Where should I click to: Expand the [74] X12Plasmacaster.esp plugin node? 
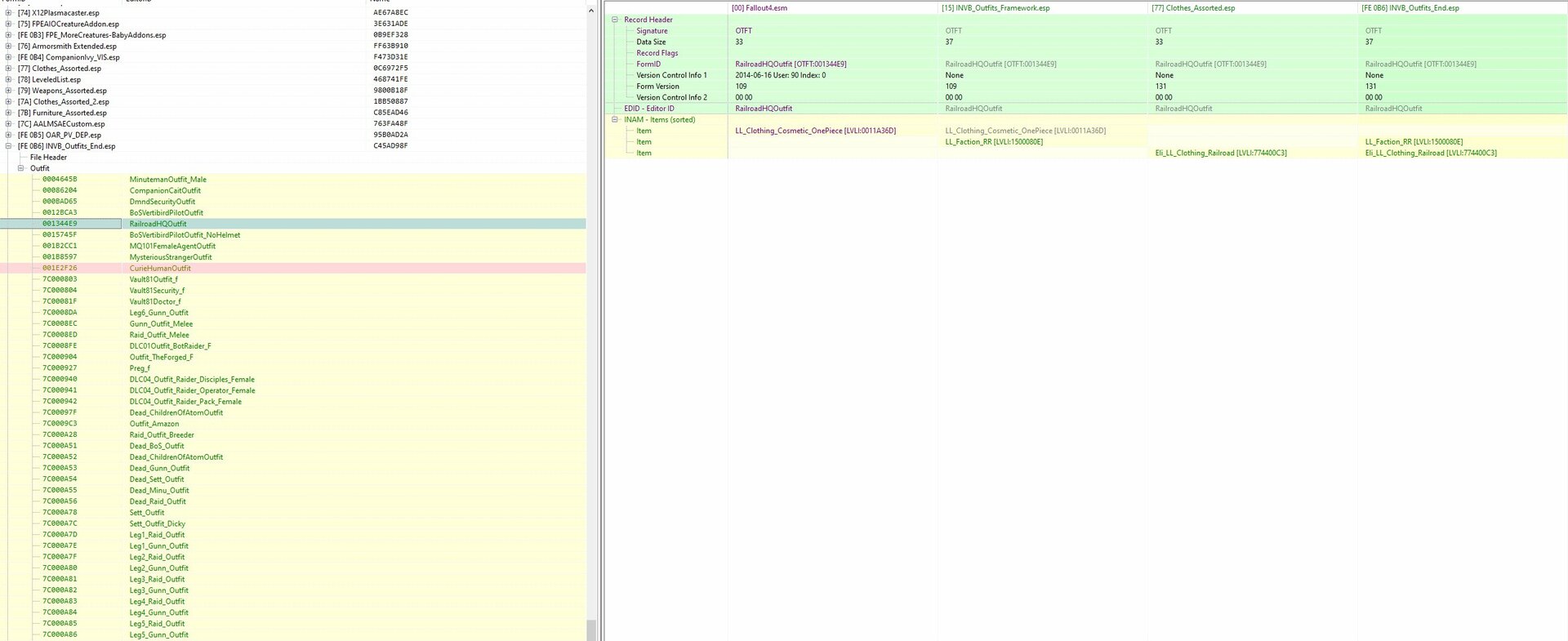click(8, 13)
